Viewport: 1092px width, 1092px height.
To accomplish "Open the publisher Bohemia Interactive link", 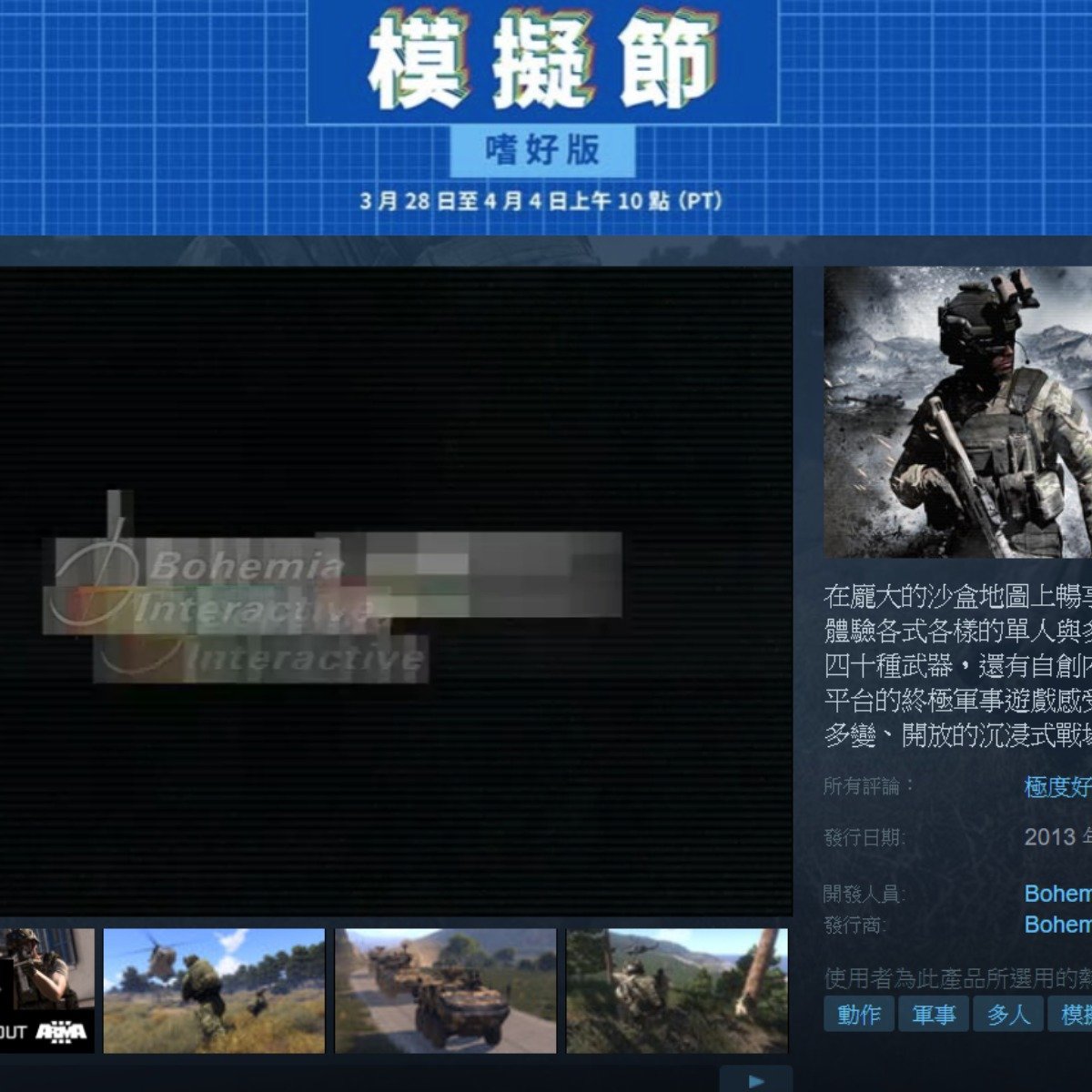I will 1057,925.
